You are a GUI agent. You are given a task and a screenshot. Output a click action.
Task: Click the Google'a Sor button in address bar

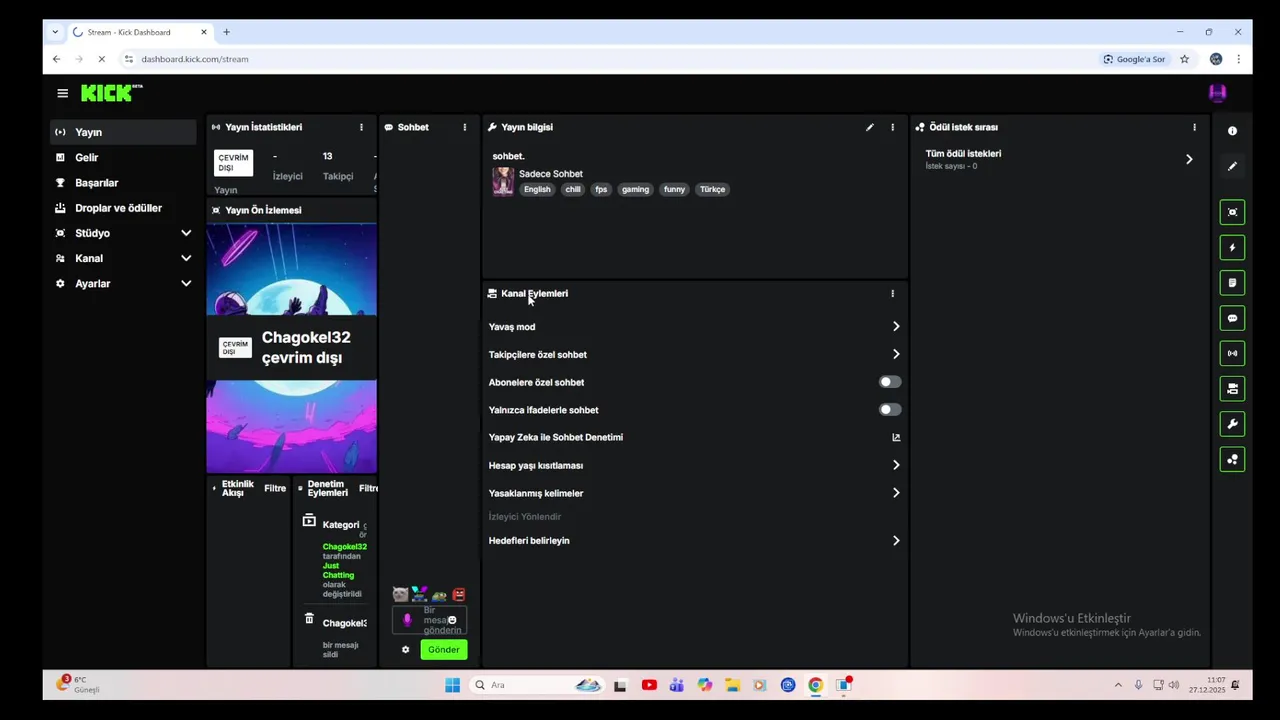pyautogui.click(x=1134, y=59)
